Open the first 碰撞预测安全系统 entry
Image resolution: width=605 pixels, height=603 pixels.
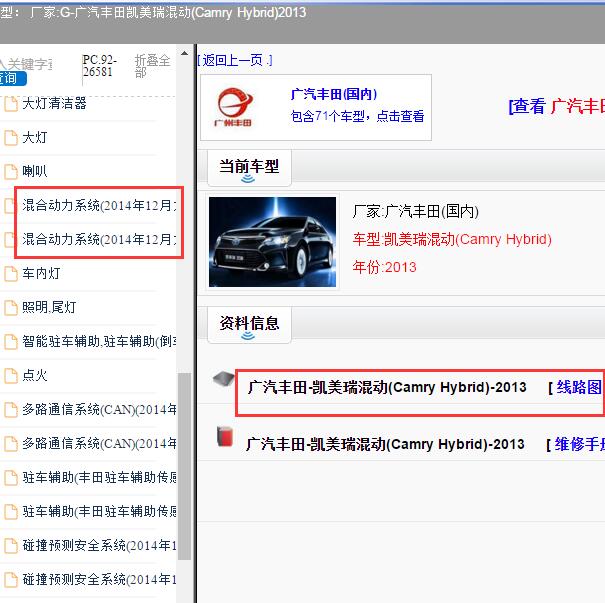[x=99, y=545]
